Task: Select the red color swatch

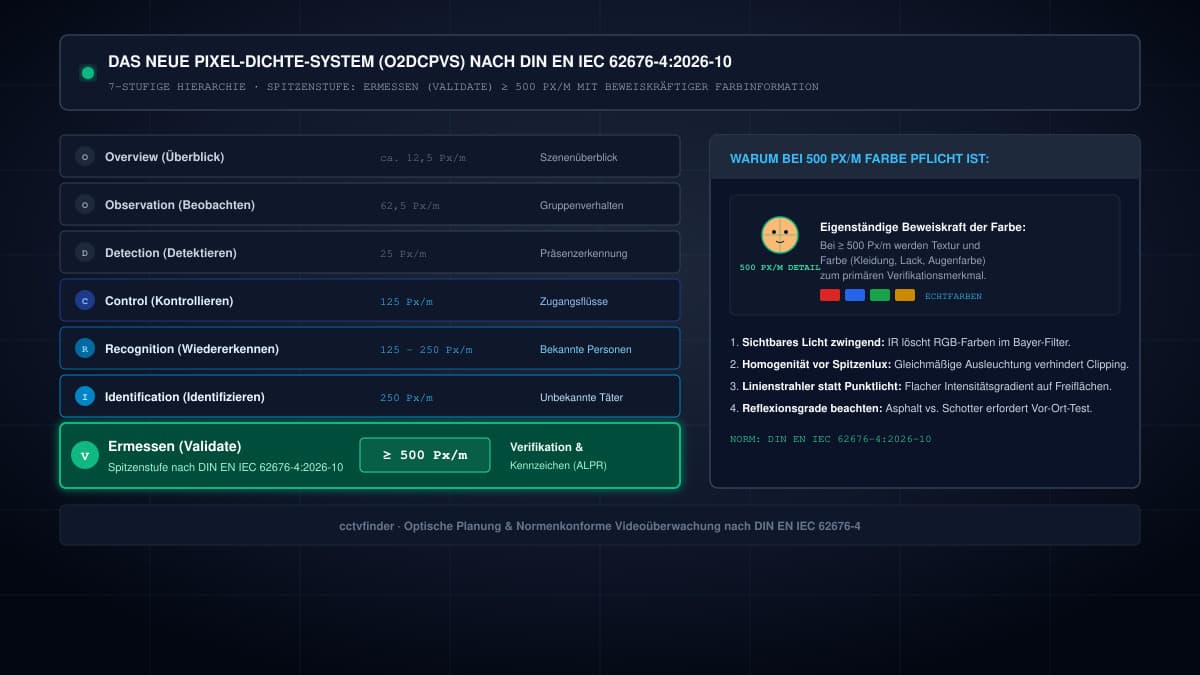Action: coord(830,295)
